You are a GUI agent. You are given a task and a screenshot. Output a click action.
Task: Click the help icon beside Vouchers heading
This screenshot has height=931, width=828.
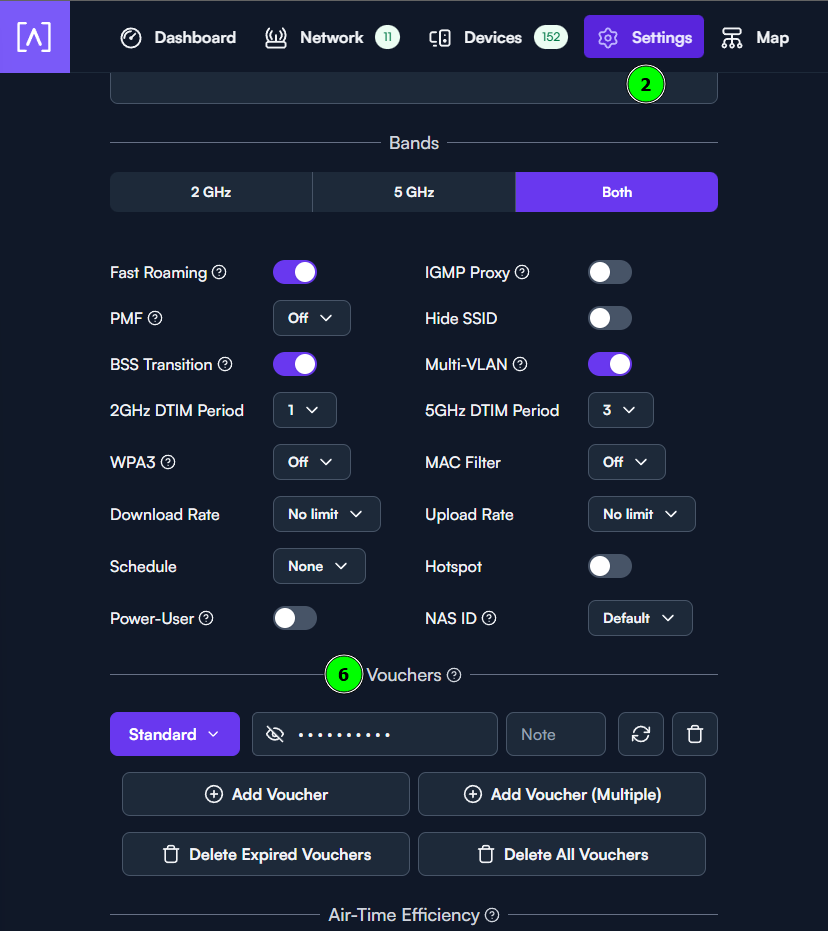click(x=454, y=675)
